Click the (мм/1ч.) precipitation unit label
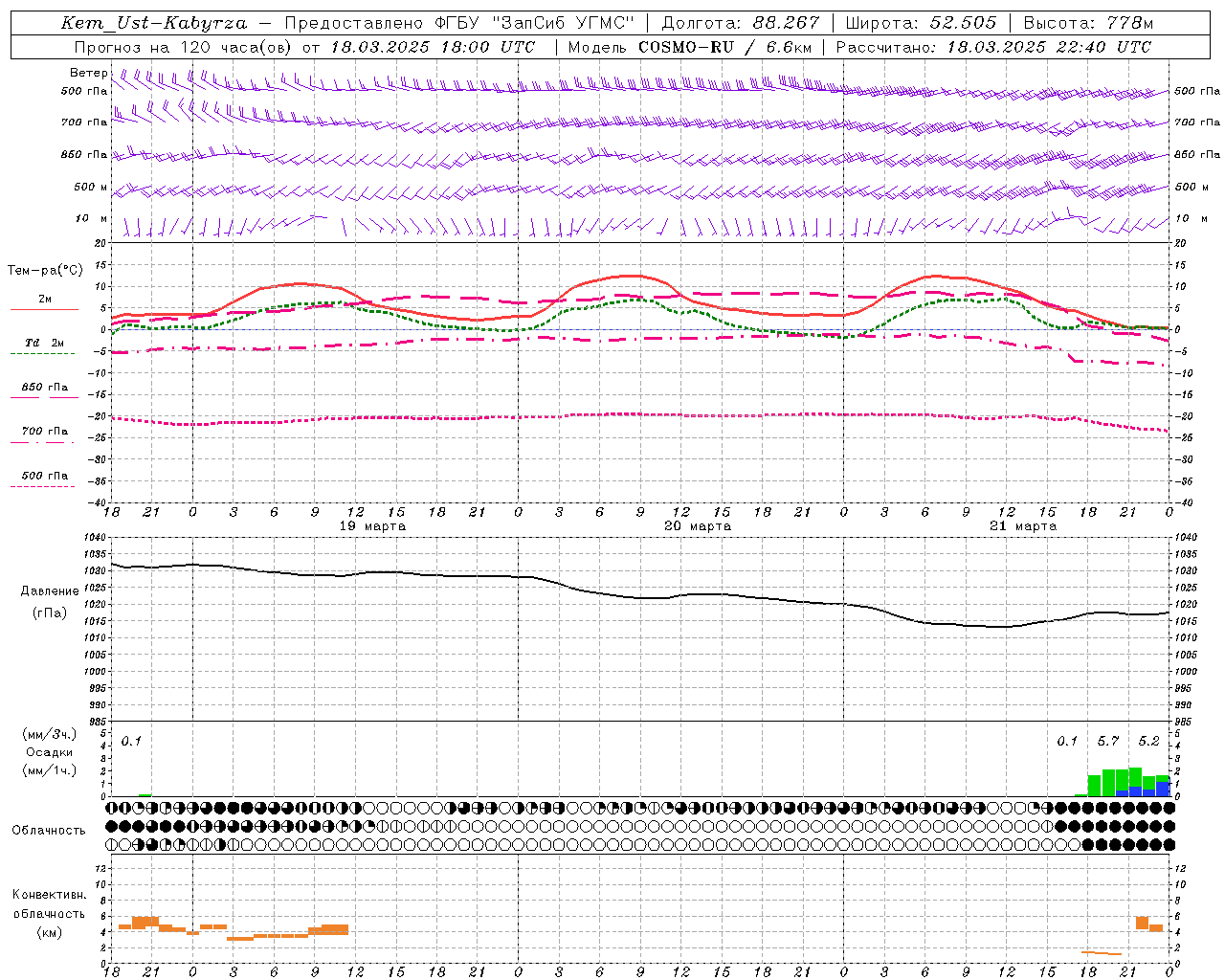1225x980 pixels. [50, 769]
